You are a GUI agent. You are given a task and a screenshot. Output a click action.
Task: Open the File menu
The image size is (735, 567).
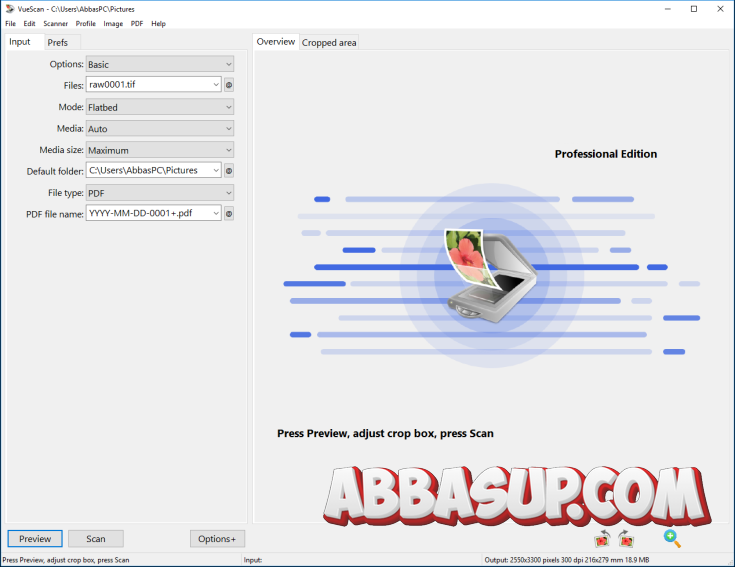click(x=10, y=23)
